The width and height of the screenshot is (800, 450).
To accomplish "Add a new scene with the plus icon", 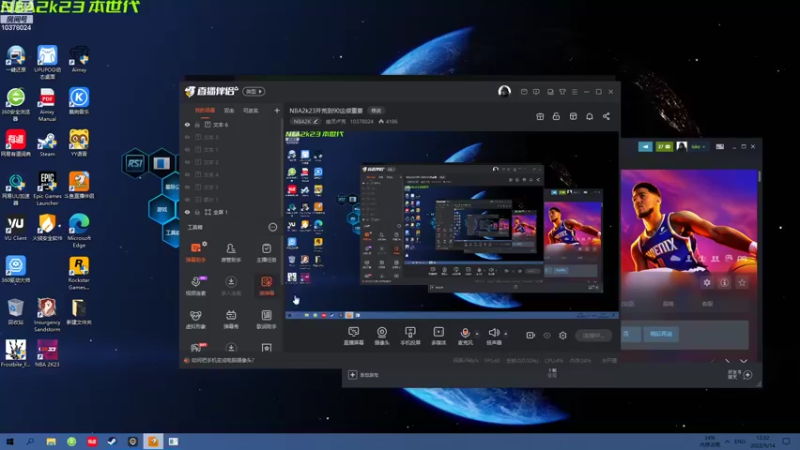I will point(277,110).
